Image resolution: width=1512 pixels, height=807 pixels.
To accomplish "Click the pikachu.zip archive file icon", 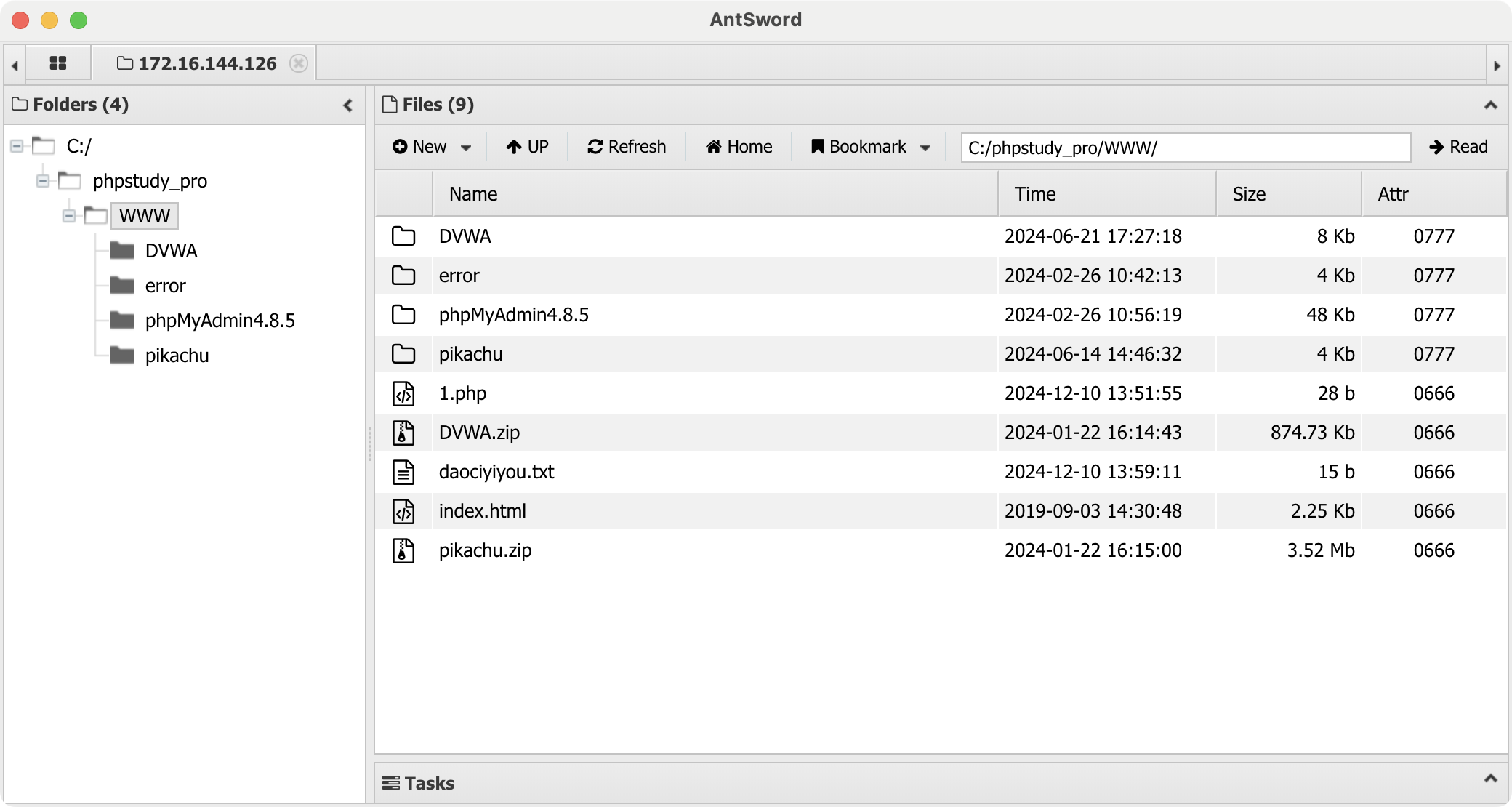I will [x=403, y=550].
